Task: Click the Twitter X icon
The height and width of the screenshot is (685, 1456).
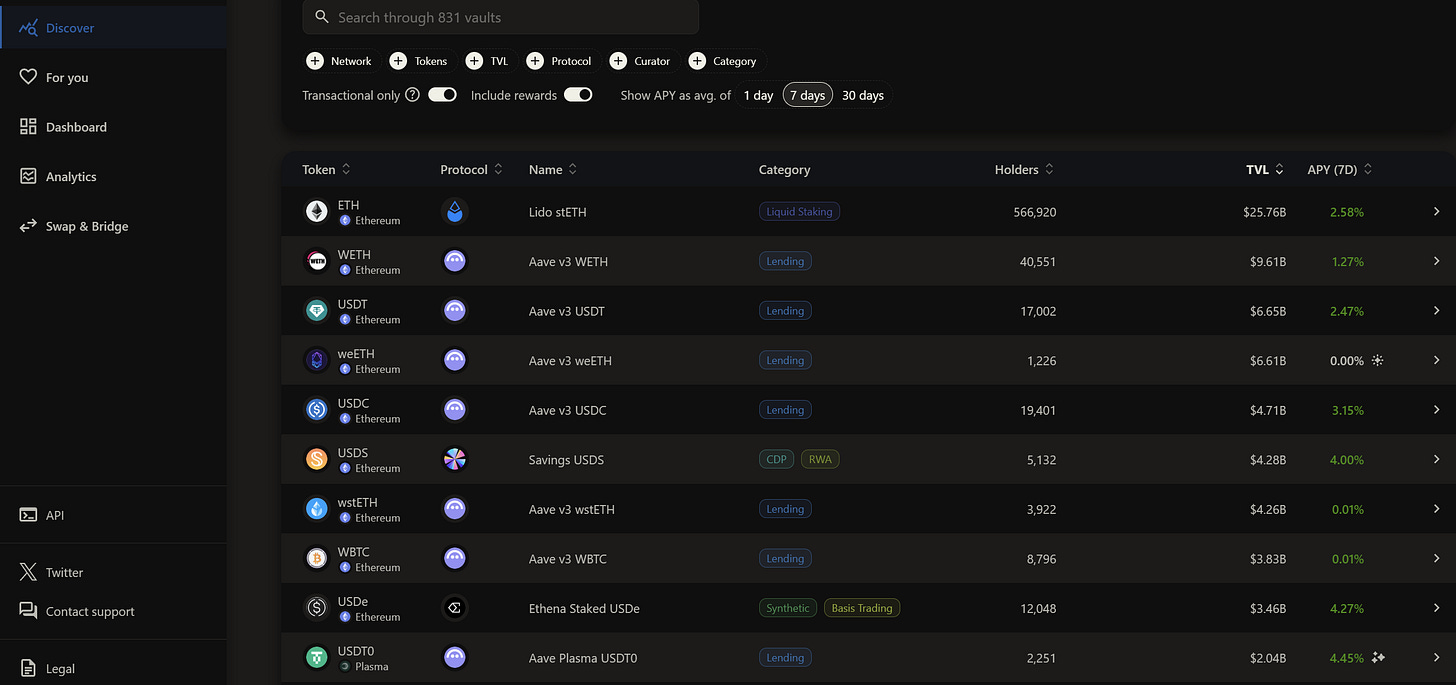Action: coord(28,572)
